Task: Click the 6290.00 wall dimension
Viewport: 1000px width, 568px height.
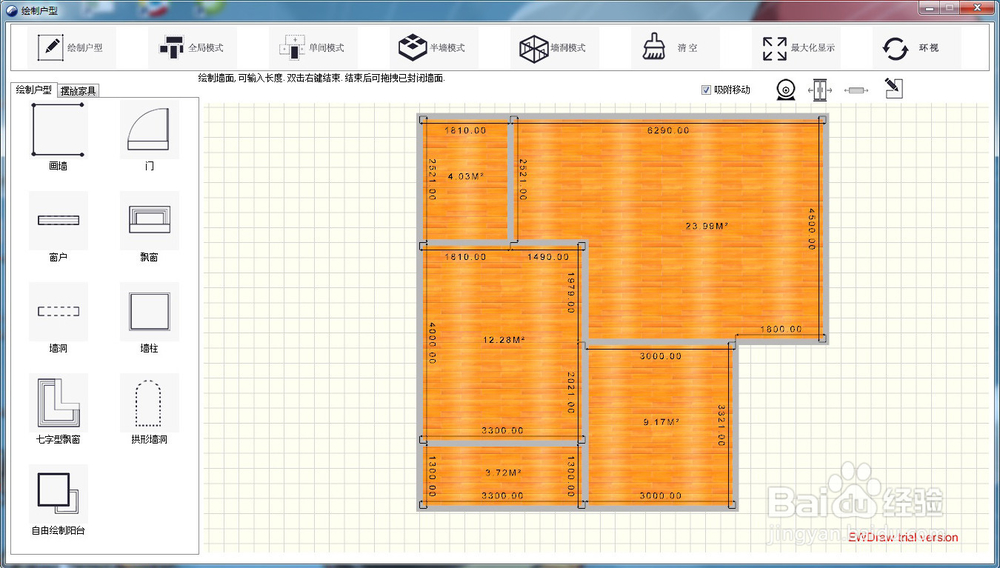Action: [x=668, y=130]
